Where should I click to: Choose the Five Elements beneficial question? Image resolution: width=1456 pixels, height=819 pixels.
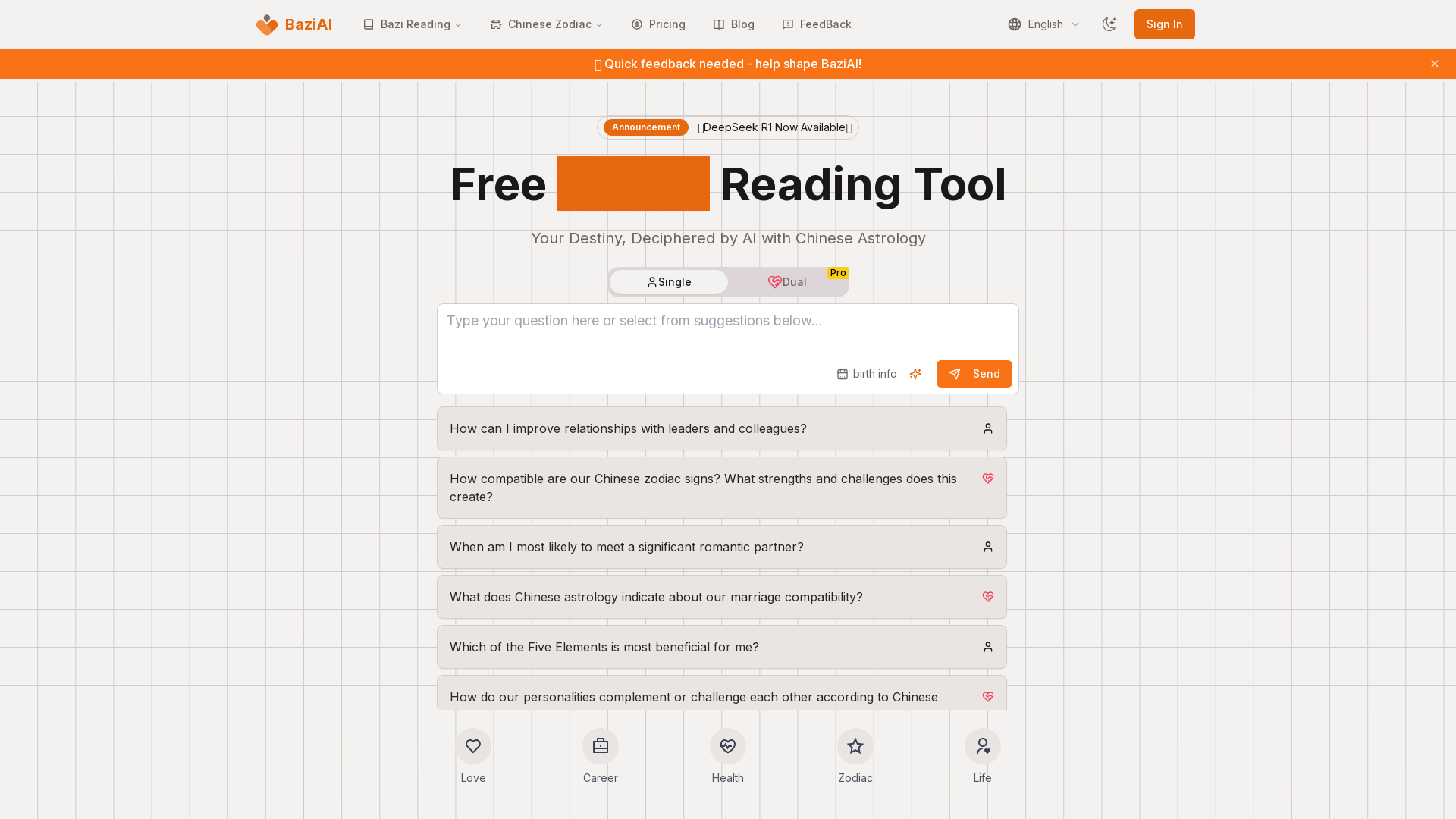pyautogui.click(x=722, y=647)
